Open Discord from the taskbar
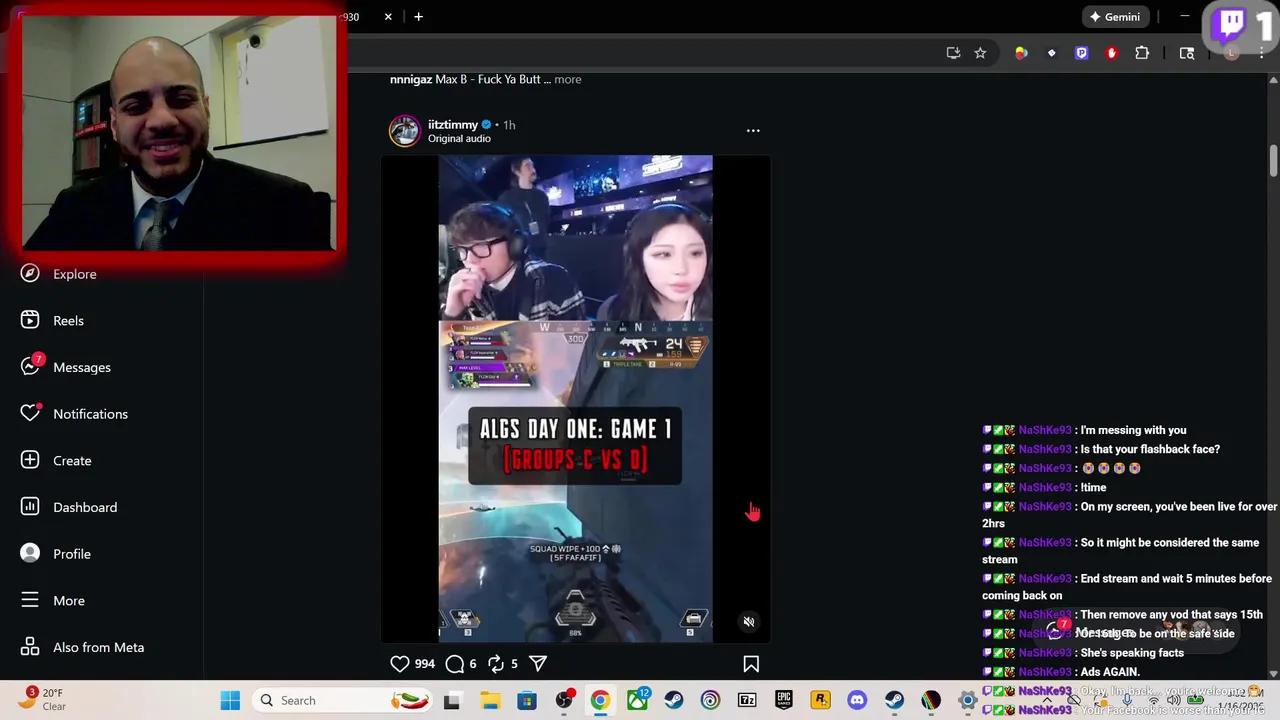The width and height of the screenshot is (1280, 720). click(x=857, y=701)
